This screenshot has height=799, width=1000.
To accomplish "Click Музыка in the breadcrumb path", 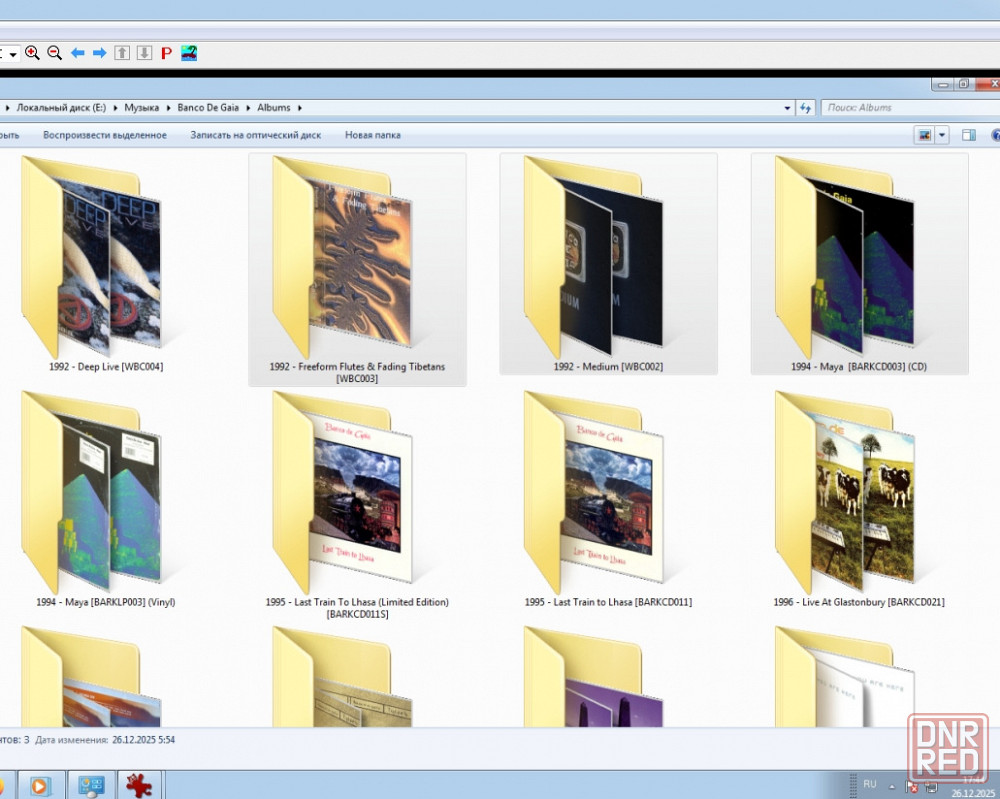I will tap(141, 108).
